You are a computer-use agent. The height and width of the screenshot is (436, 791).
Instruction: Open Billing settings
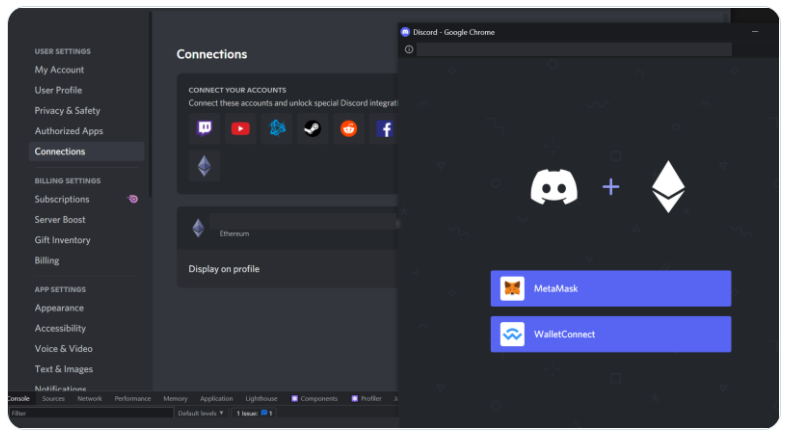[x=46, y=260]
